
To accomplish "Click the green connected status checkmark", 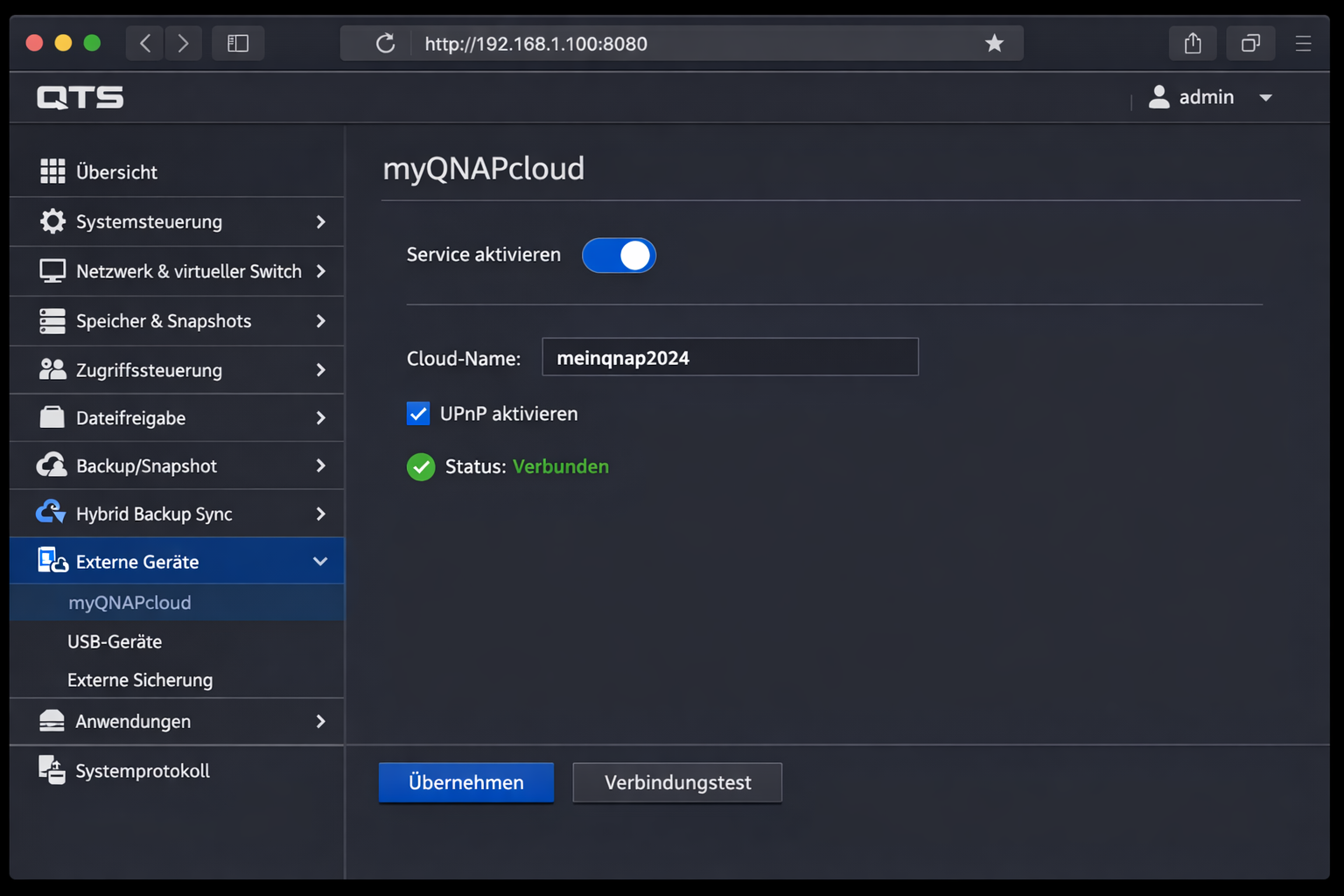I will [x=421, y=467].
